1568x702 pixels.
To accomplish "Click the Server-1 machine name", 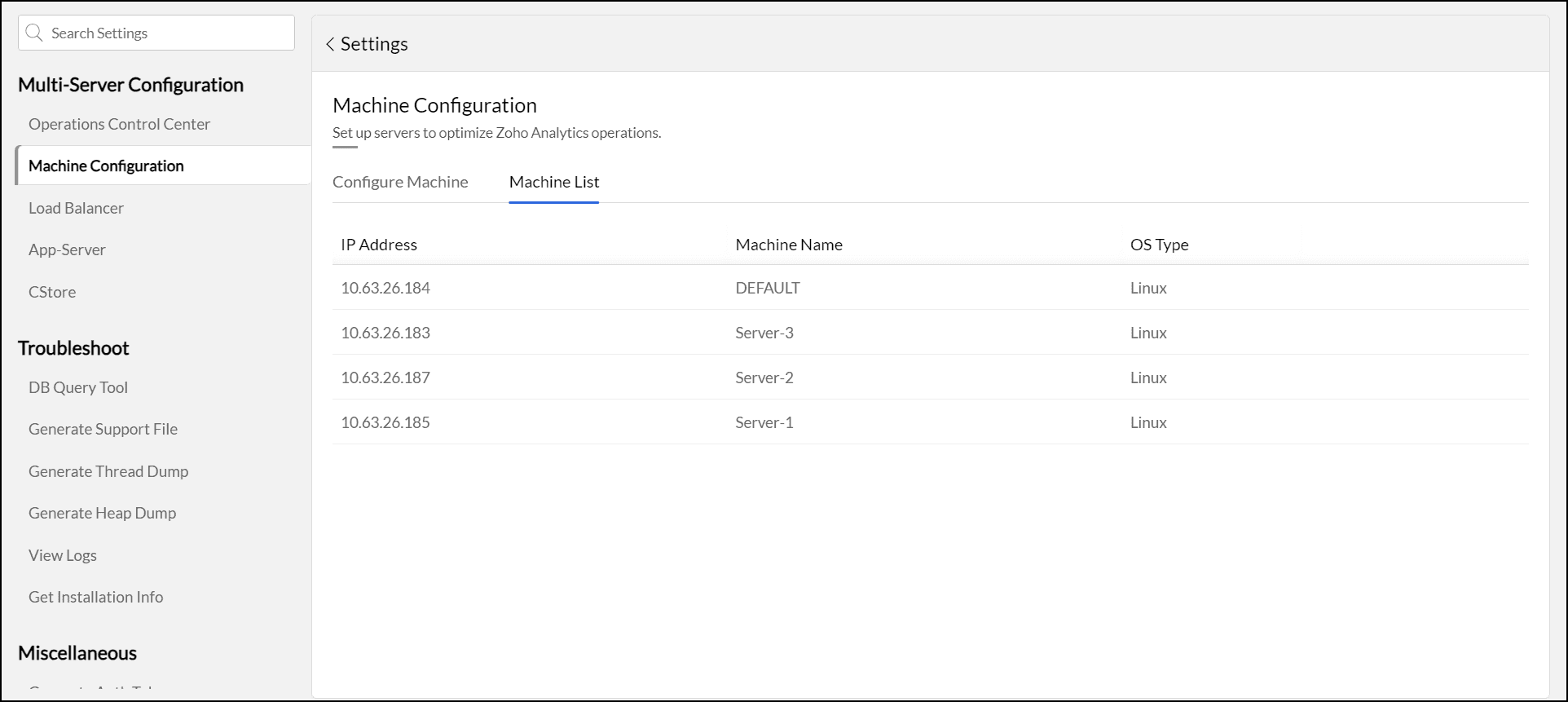I will (x=764, y=422).
